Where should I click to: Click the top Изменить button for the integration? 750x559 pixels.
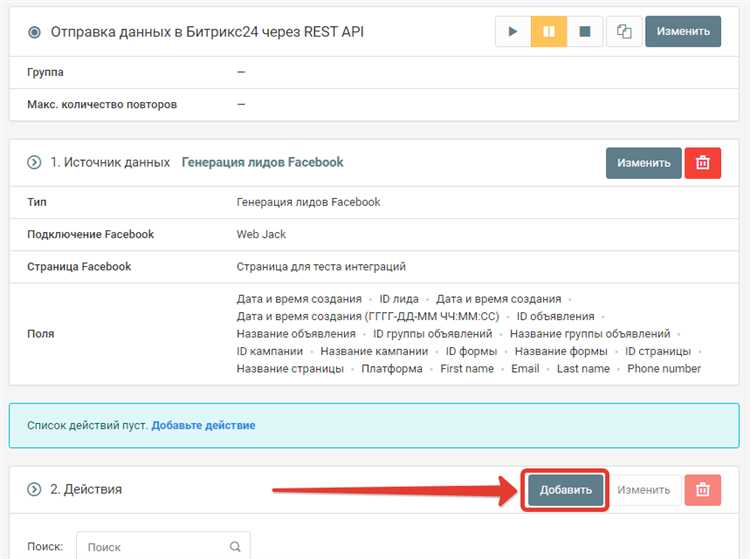click(x=683, y=32)
